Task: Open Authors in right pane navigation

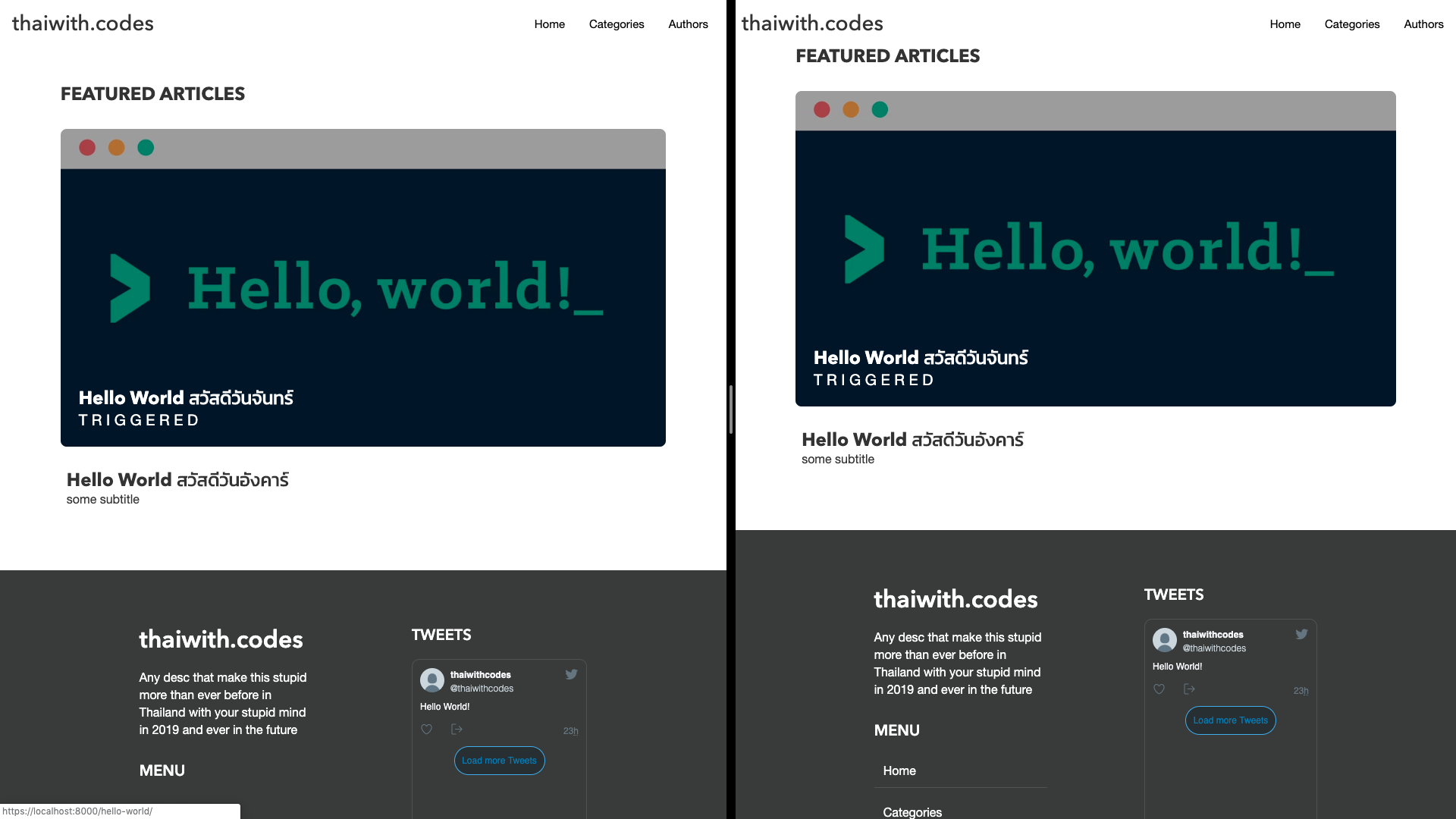Action: point(1423,24)
